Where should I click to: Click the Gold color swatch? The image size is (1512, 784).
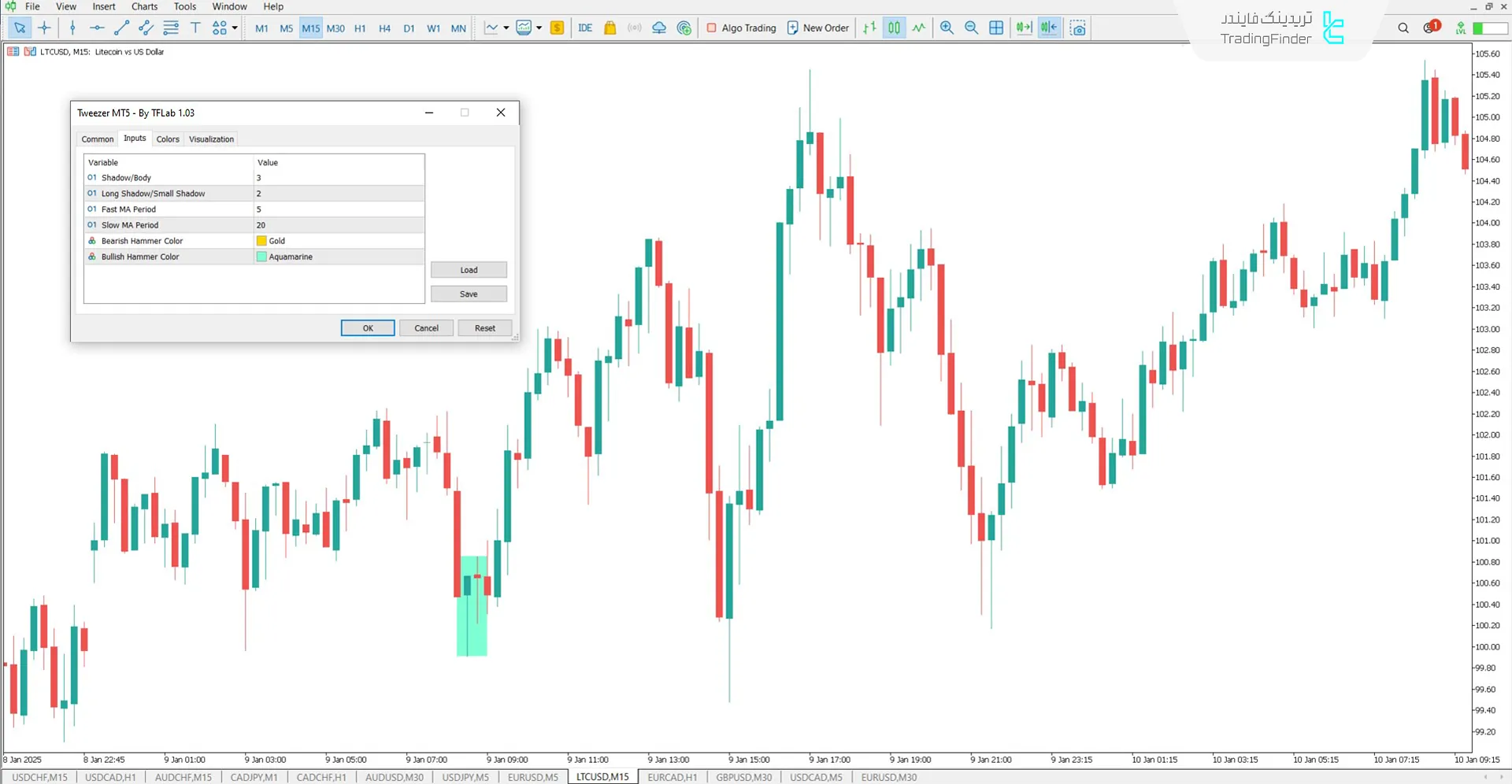pos(261,241)
